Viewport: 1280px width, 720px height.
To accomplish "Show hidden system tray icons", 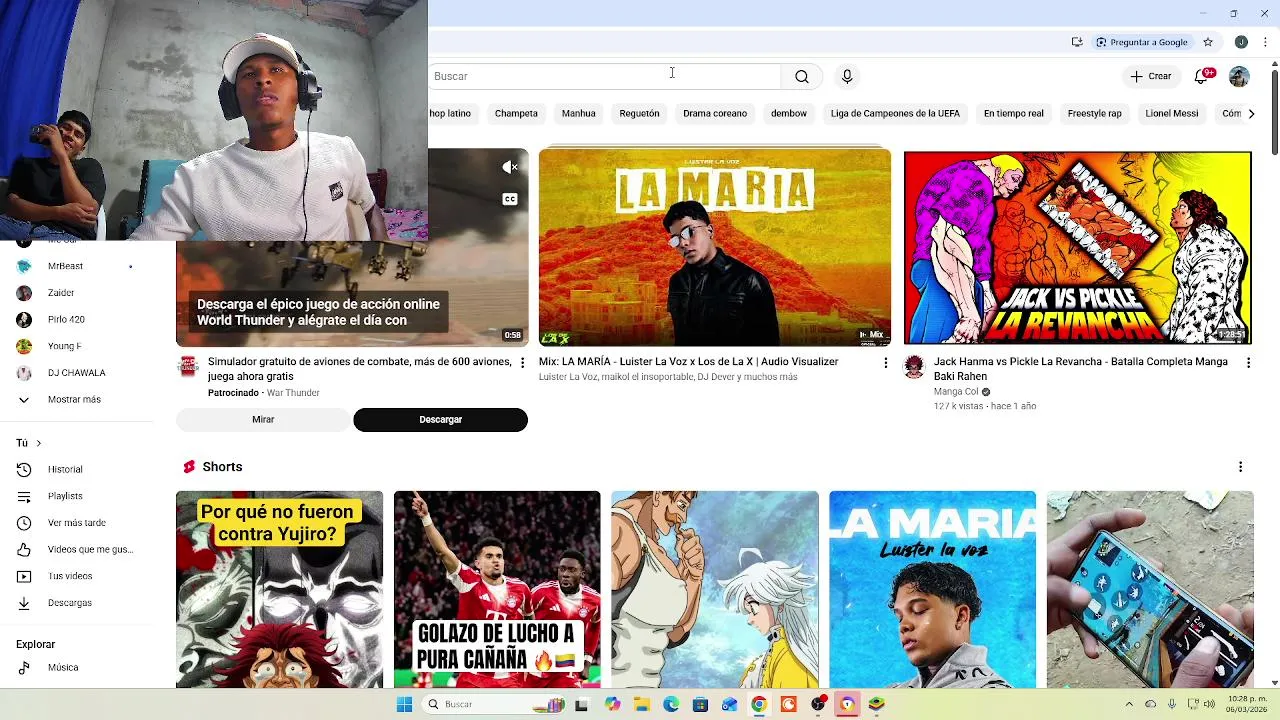I will (x=1129, y=705).
